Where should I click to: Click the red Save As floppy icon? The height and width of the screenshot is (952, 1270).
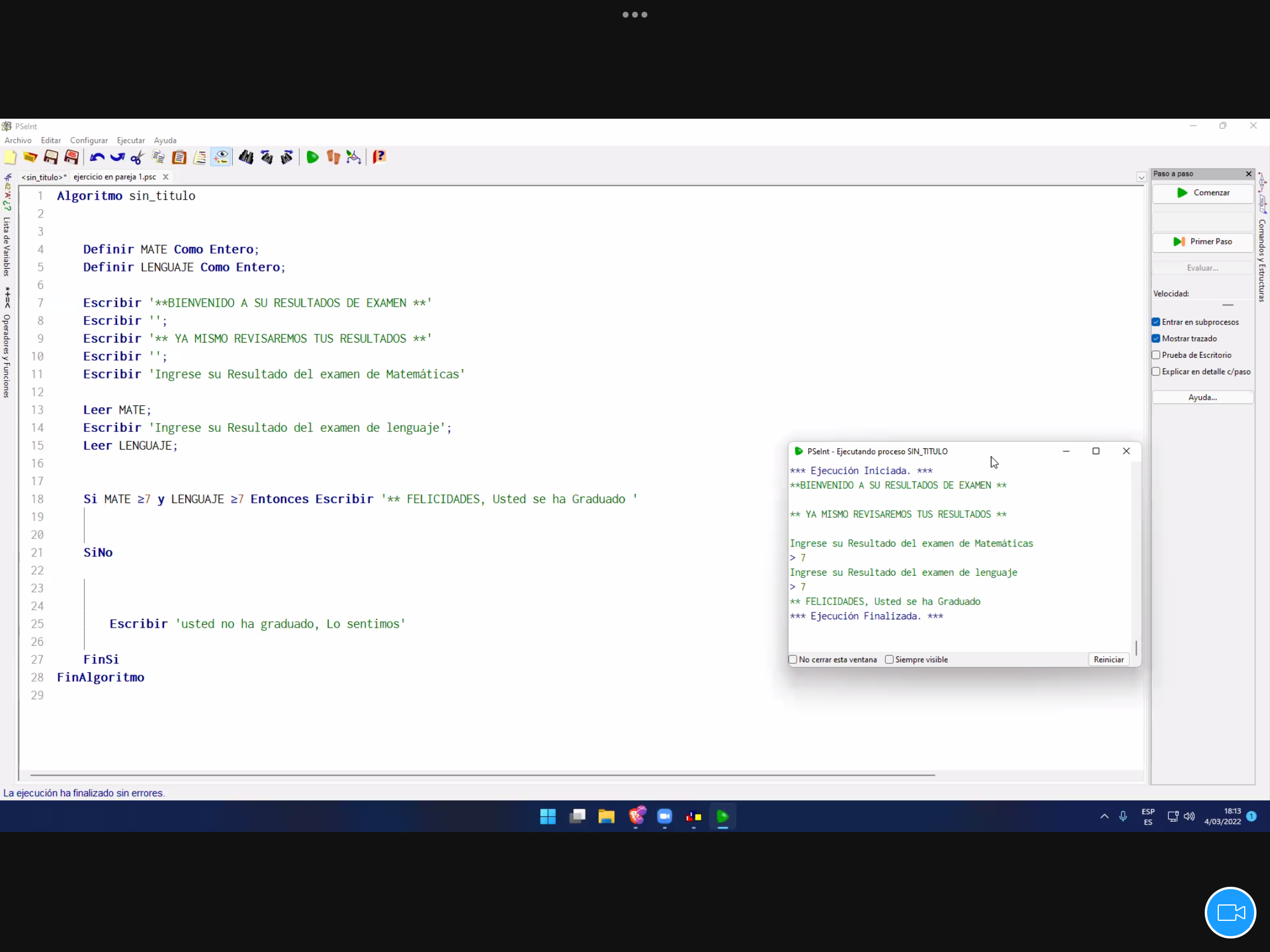(x=72, y=157)
